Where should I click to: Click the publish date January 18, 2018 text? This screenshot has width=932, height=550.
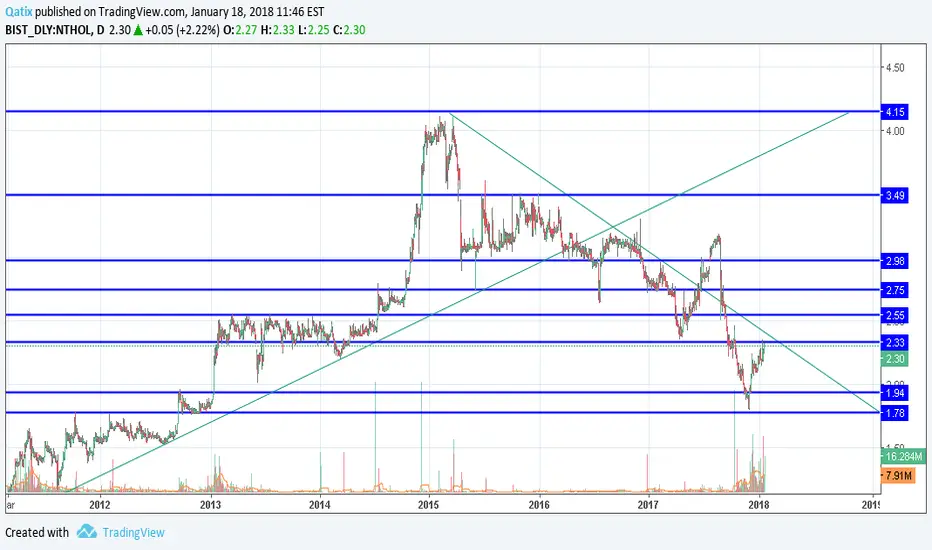[232, 11]
